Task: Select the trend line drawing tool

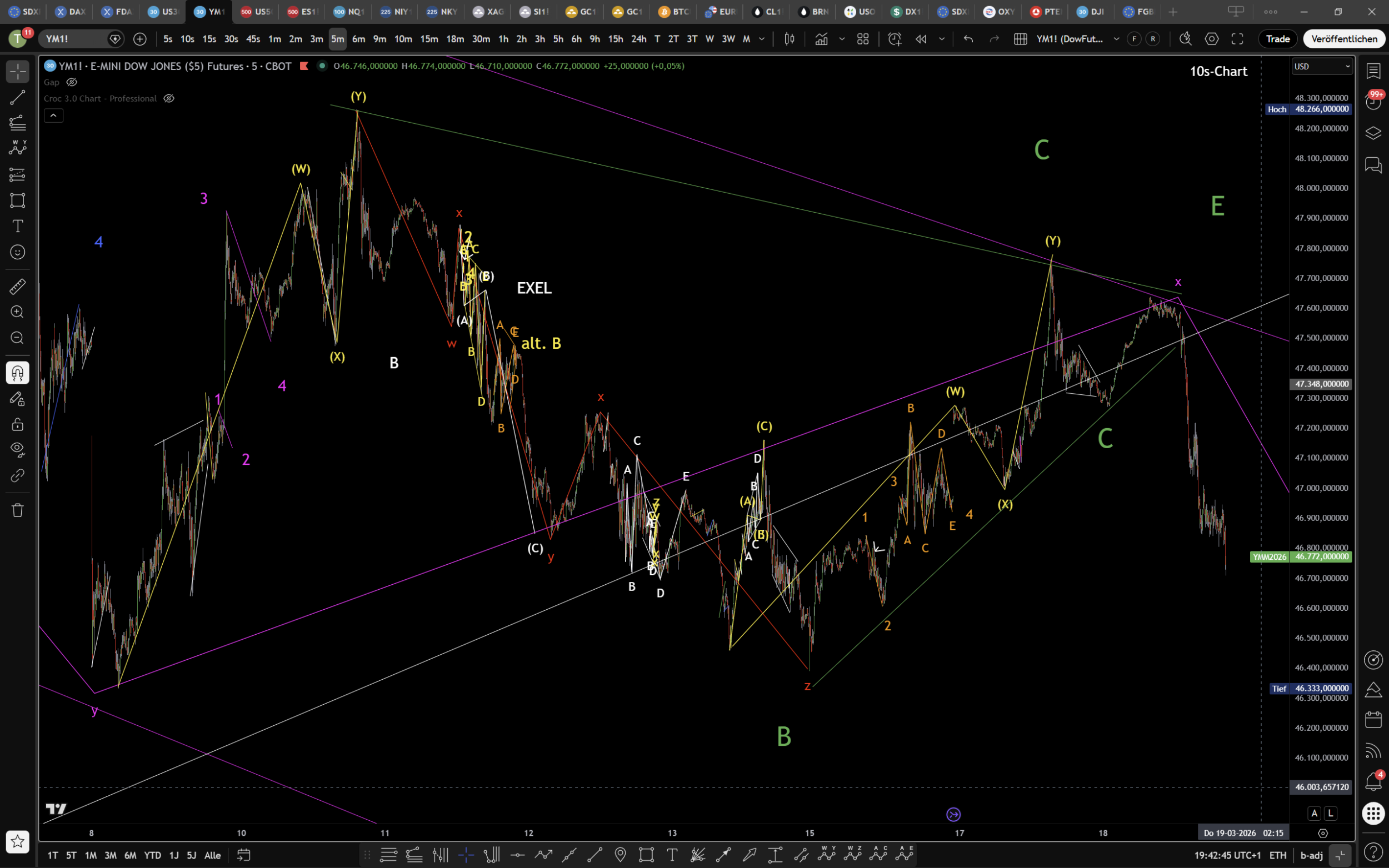Action: click(x=17, y=97)
